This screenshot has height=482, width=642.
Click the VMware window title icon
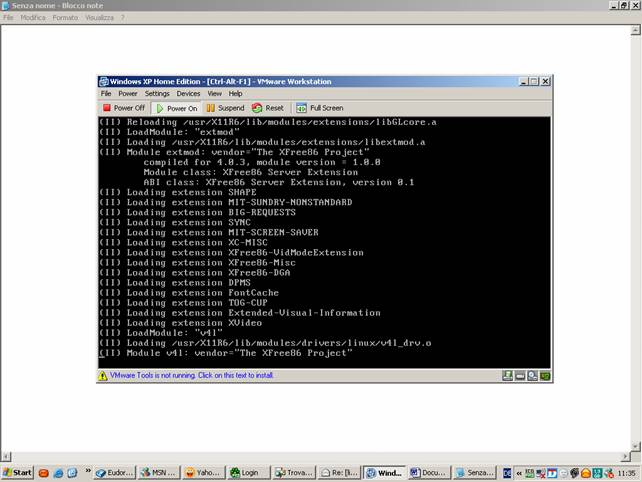point(104,81)
